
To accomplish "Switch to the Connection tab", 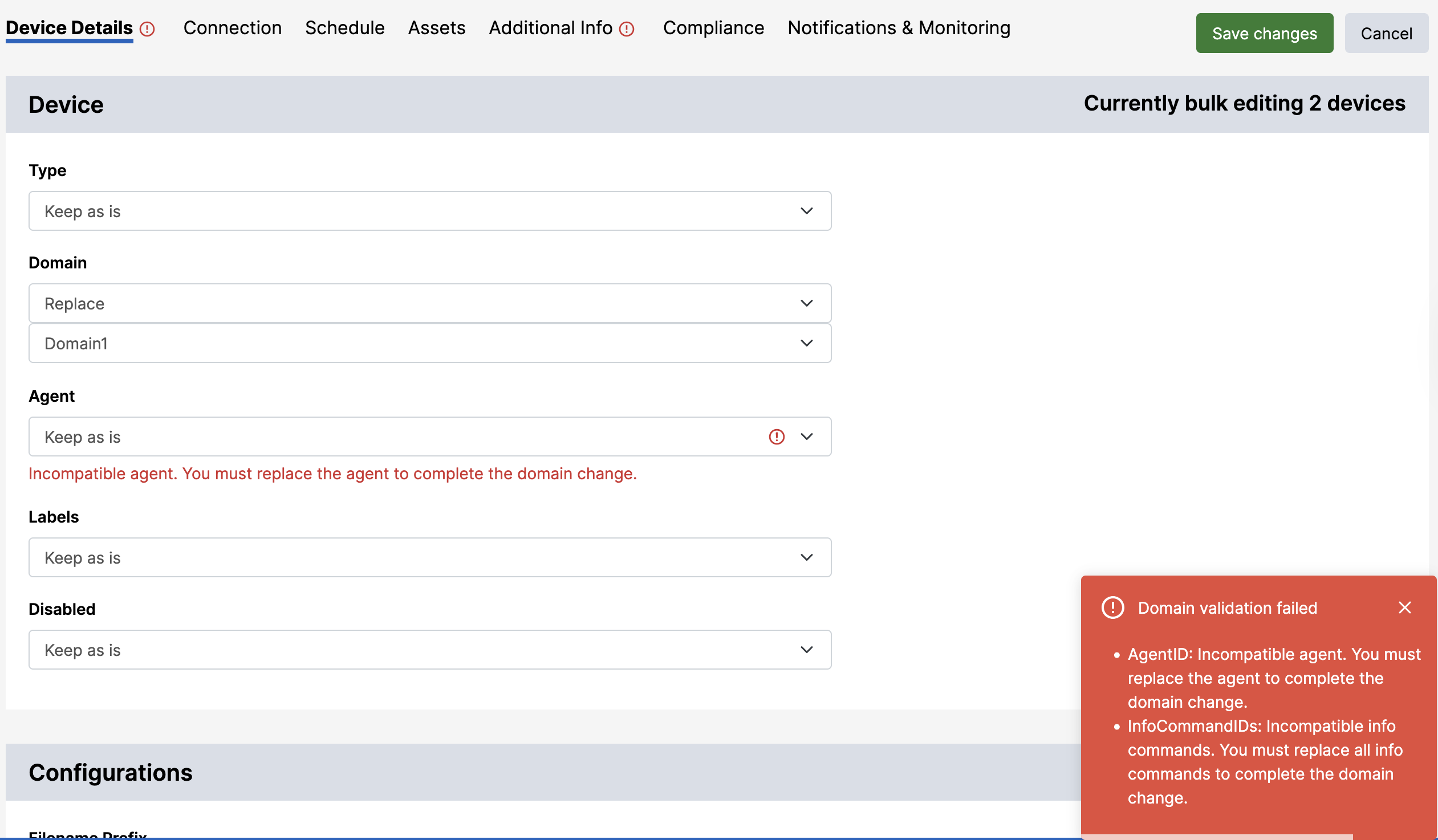I will click(x=232, y=28).
